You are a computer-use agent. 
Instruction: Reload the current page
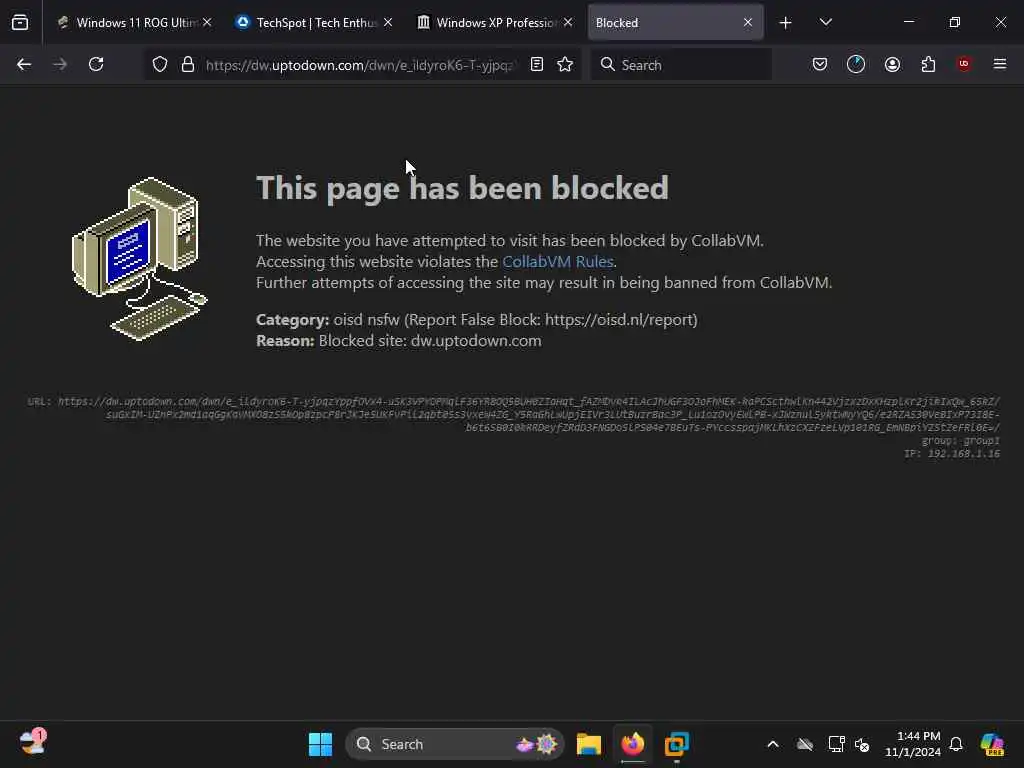tap(96, 64)
